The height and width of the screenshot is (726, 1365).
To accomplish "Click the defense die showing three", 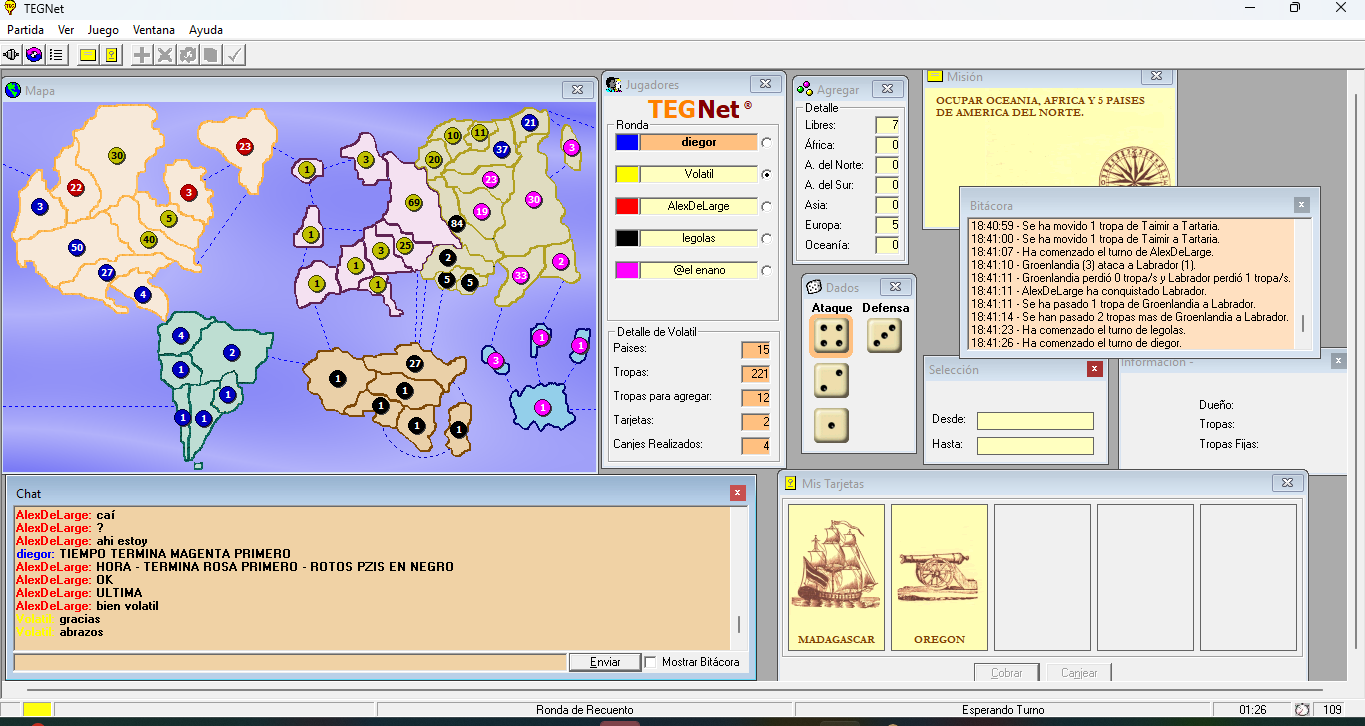I will click(884, 336).
